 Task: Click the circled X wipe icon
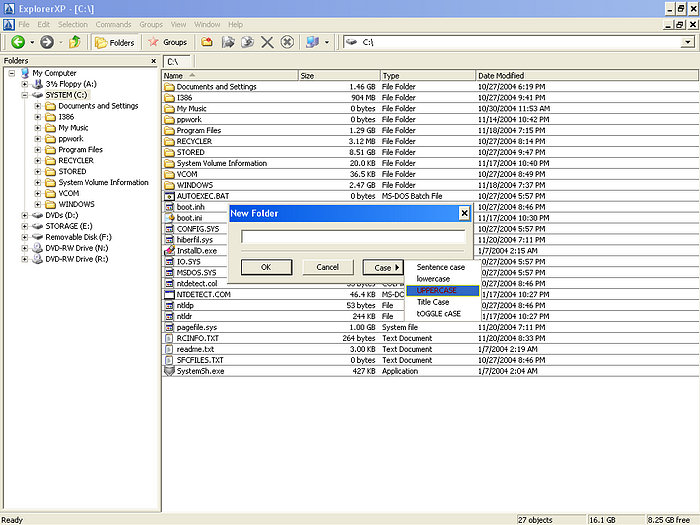point(287,42)
